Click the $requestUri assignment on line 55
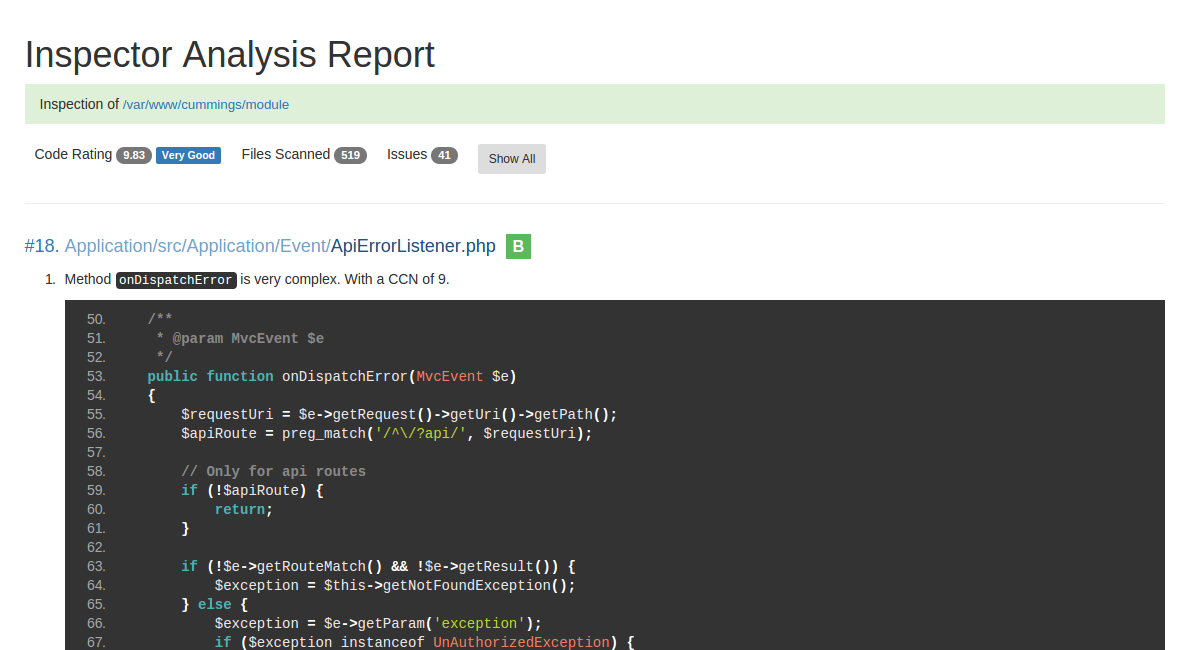The width and height of the screenshot is (1185, 650). [x=399, y=414]
